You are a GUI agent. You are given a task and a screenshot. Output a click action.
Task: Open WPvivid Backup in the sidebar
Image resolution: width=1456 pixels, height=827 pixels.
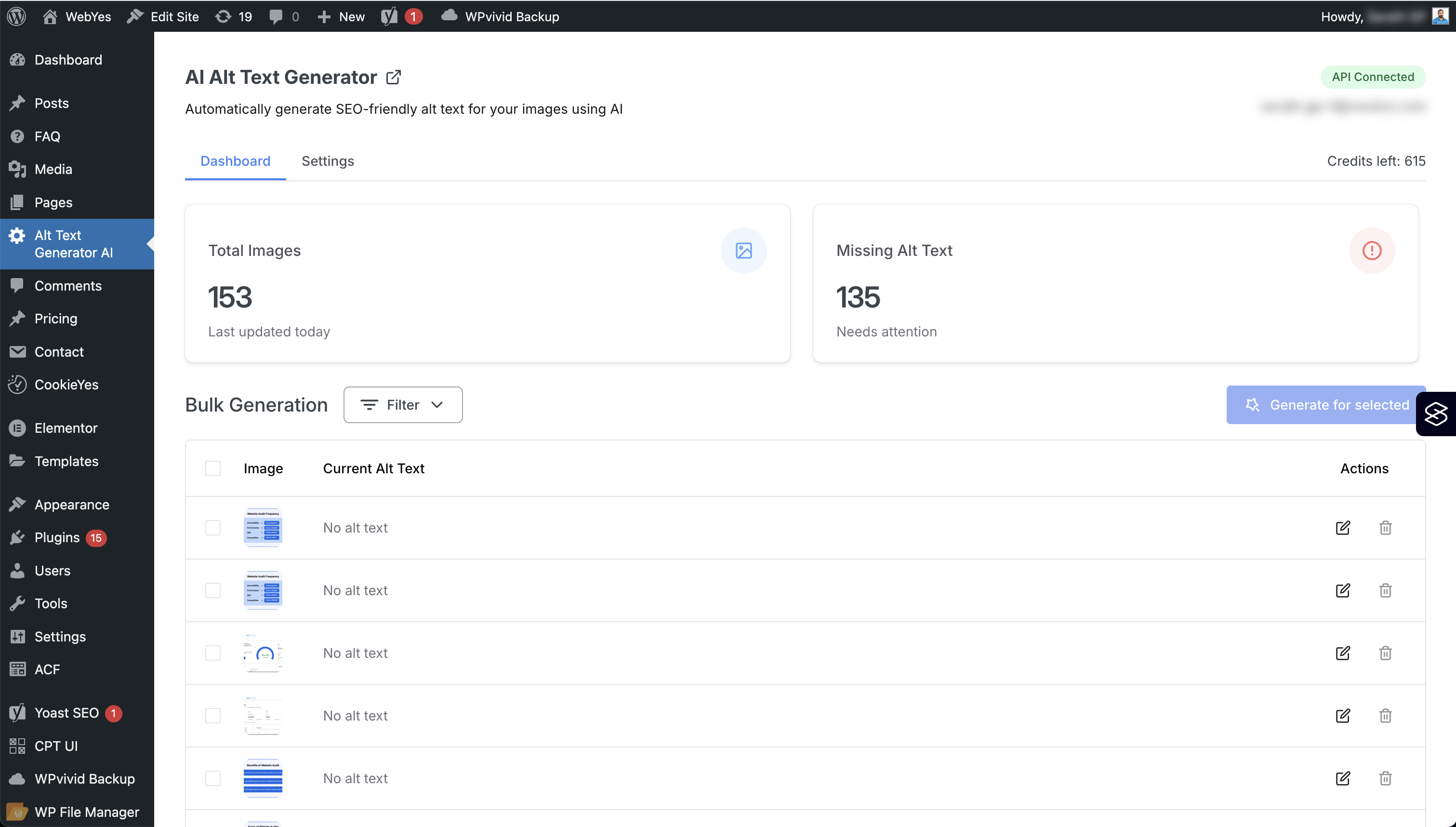[x=77, y=779]
